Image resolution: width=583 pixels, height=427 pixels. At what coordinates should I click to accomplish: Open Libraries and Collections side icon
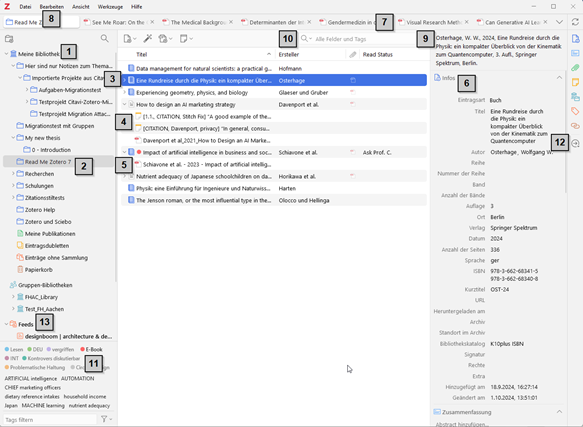click(575, 97)
